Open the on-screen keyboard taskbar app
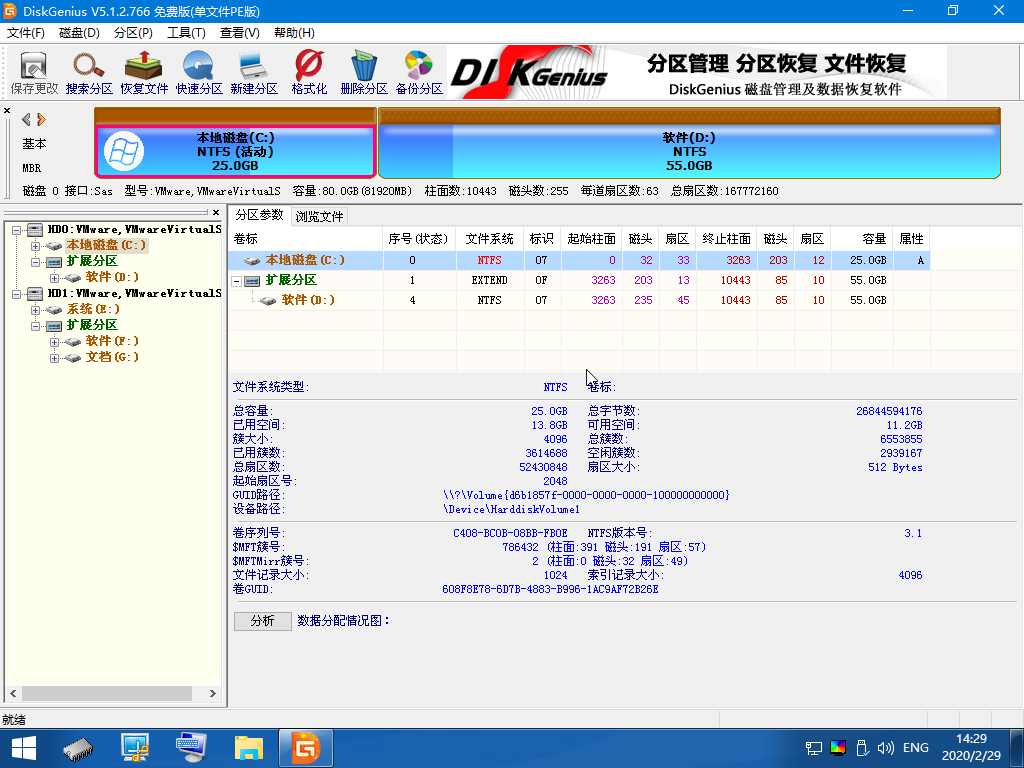 pyautogui.click(x=192, y=748)
